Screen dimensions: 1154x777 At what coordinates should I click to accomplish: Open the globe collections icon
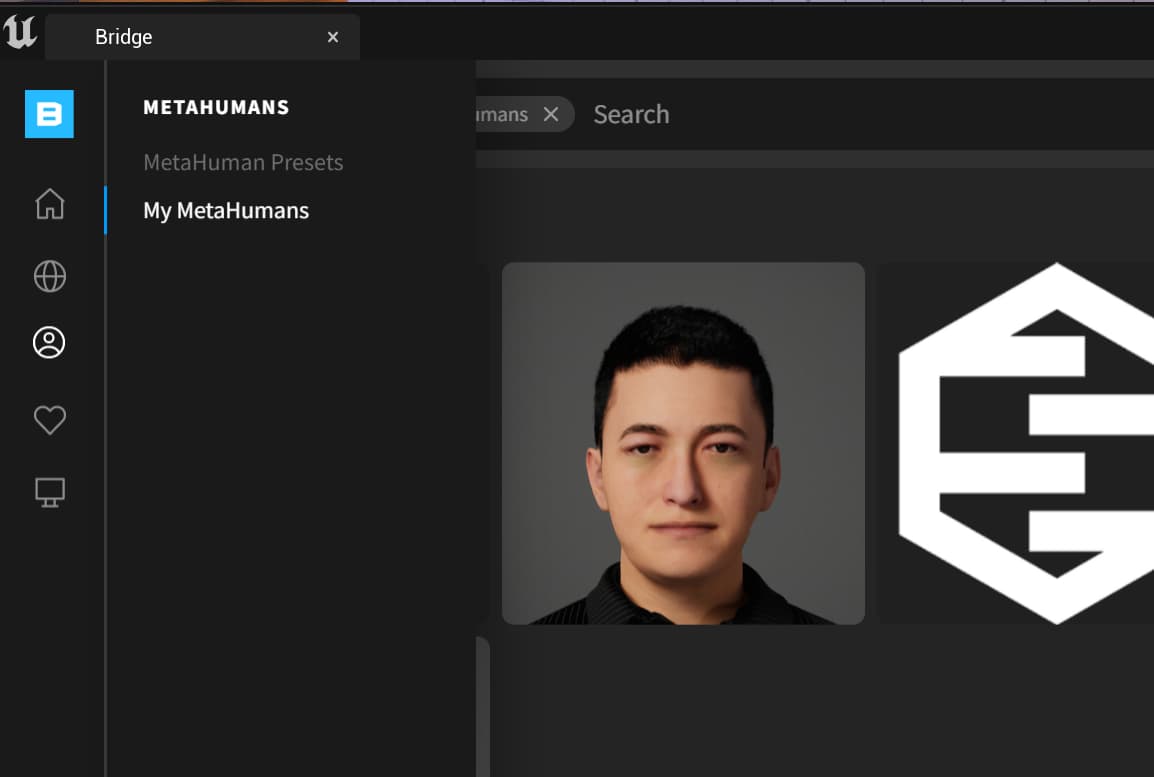pyautogui.click(x=50, y=277)
